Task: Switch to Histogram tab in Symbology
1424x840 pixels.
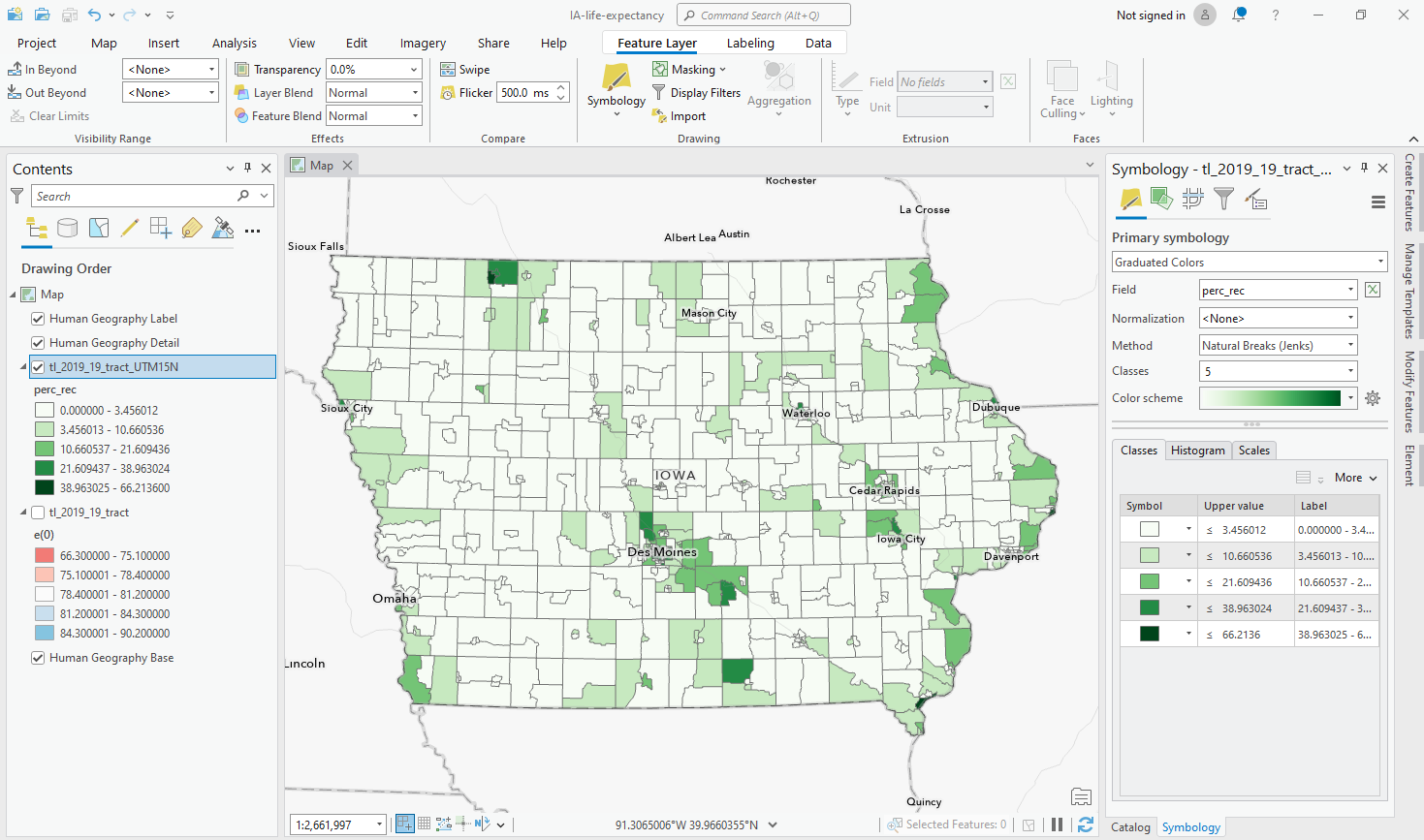Action: pyautogui.click(x=1197, y=451)
